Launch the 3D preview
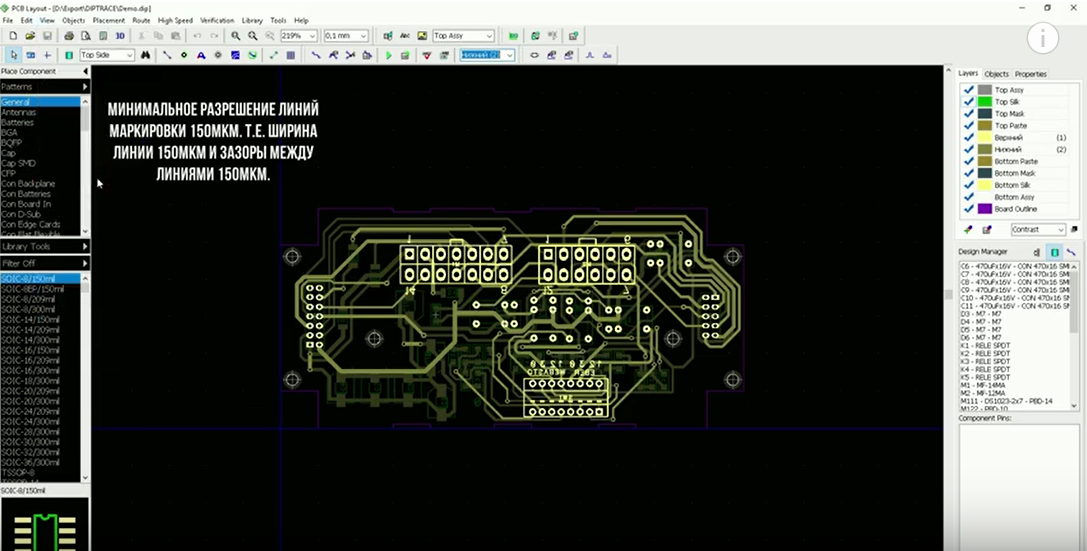1087x551 pixels. [120, 36]
